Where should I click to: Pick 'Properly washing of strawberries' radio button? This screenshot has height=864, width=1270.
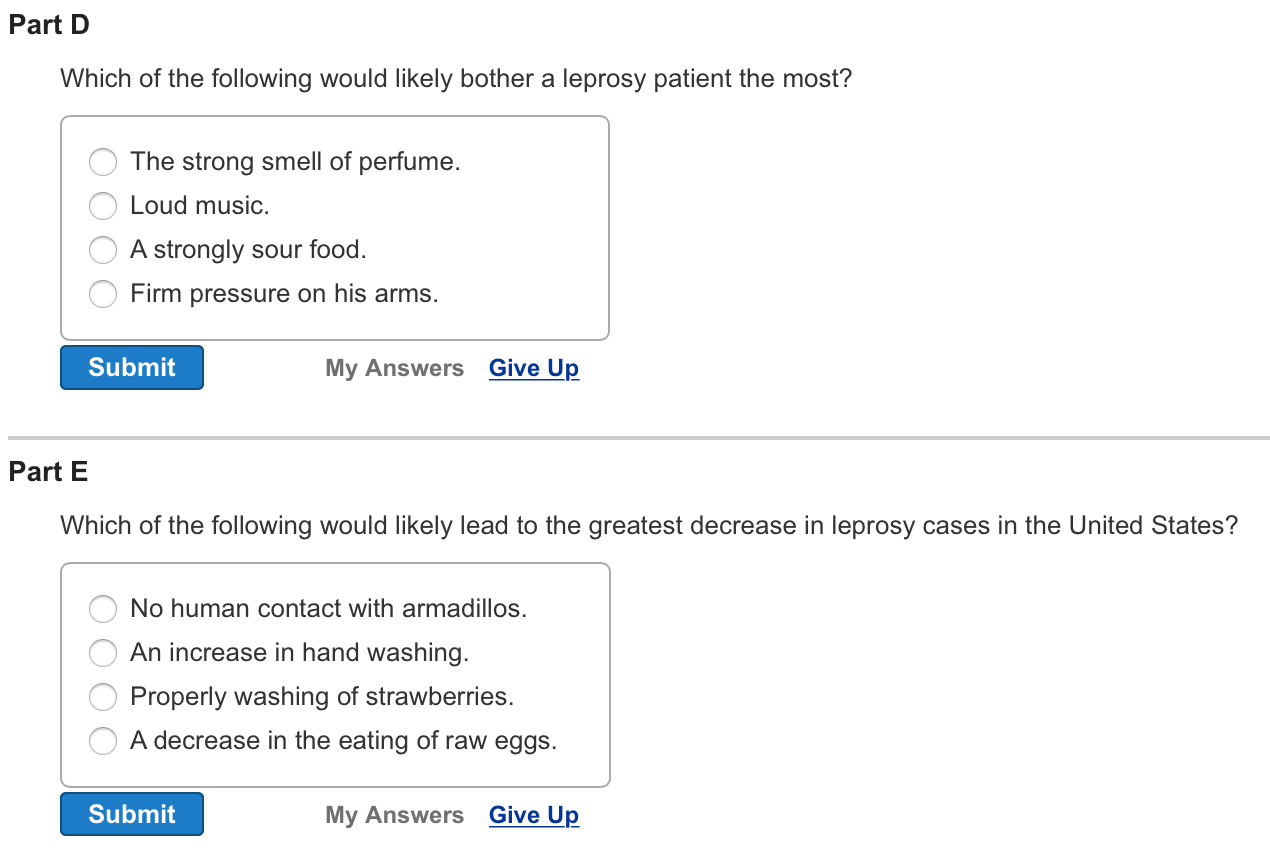click(103, 697)
